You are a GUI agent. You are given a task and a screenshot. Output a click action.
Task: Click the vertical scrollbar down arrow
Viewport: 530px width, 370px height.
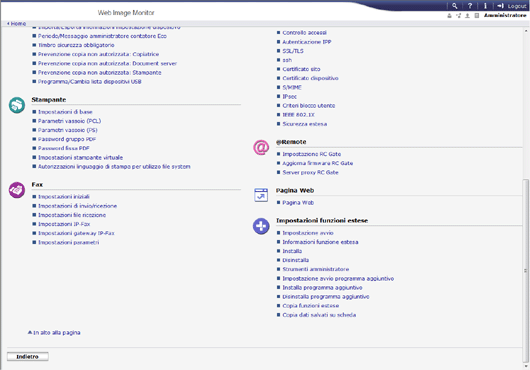[x=526, y=366]
